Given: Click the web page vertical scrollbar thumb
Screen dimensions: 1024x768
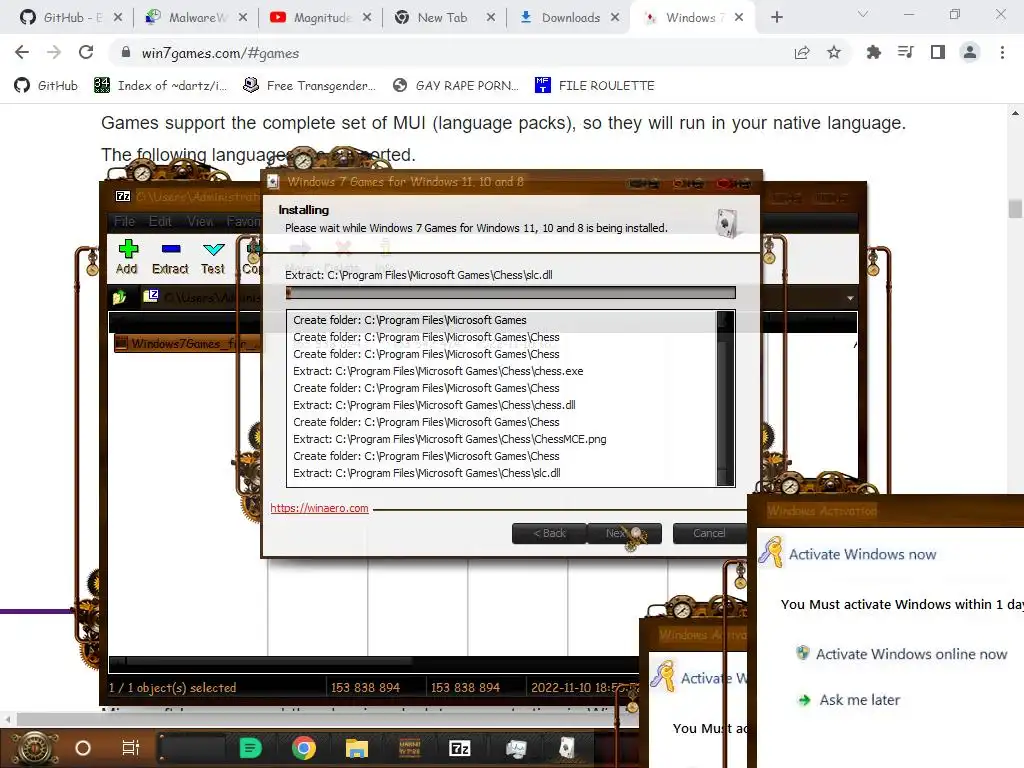Looking at the screenshot, I should coord(1015,208).
